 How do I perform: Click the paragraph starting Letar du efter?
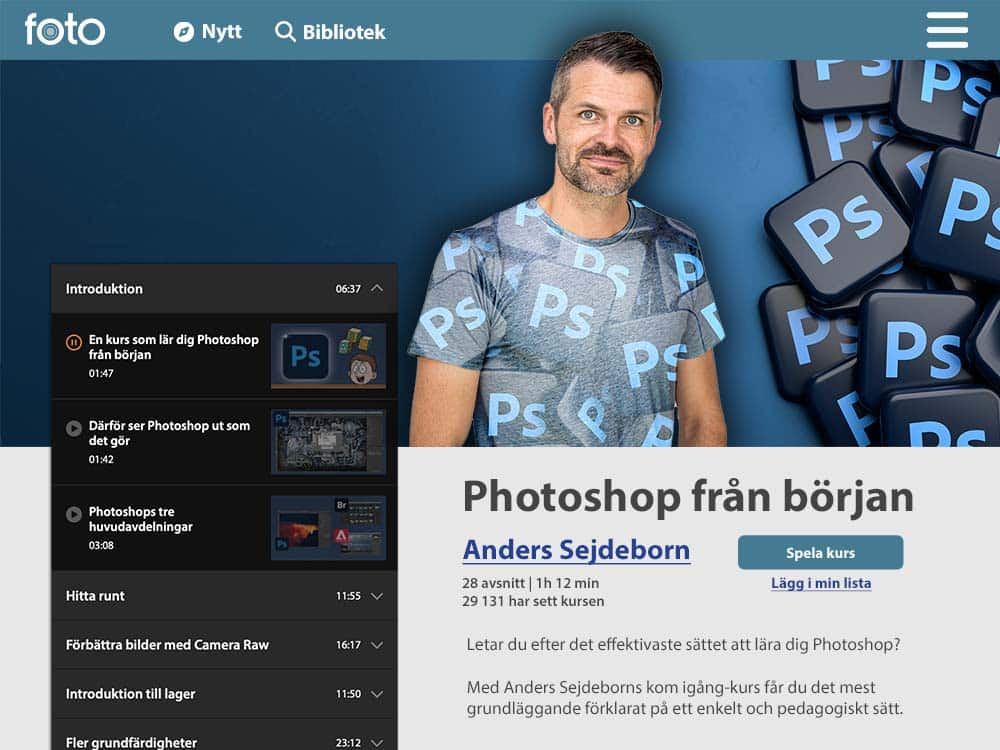(x=683, y=645)
